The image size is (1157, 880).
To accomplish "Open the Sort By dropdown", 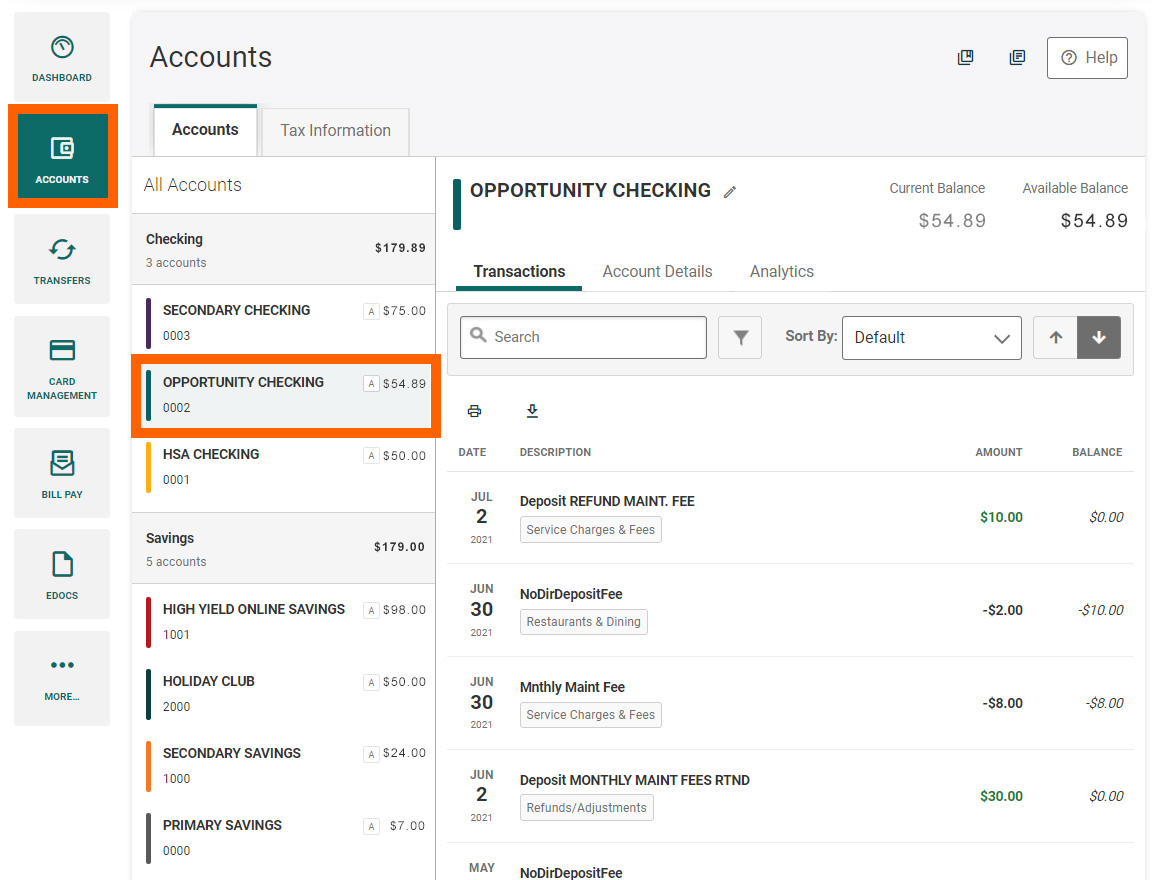I will tap(931, 337).
